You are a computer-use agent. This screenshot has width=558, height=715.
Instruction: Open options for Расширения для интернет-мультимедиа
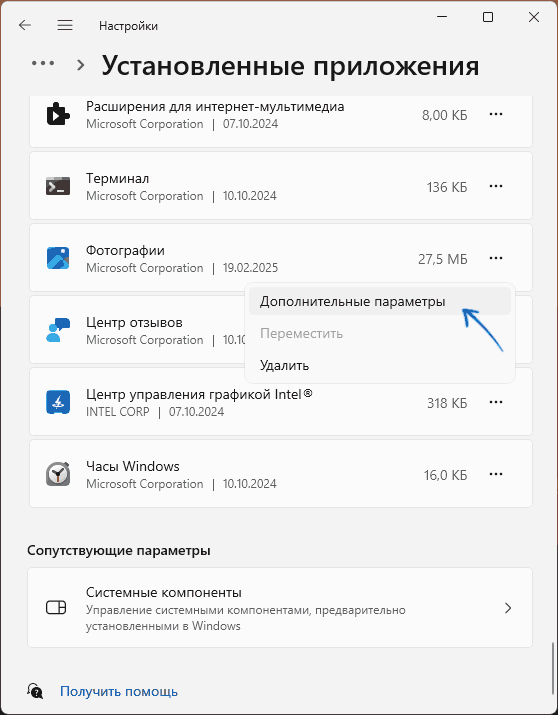point(496,114)
